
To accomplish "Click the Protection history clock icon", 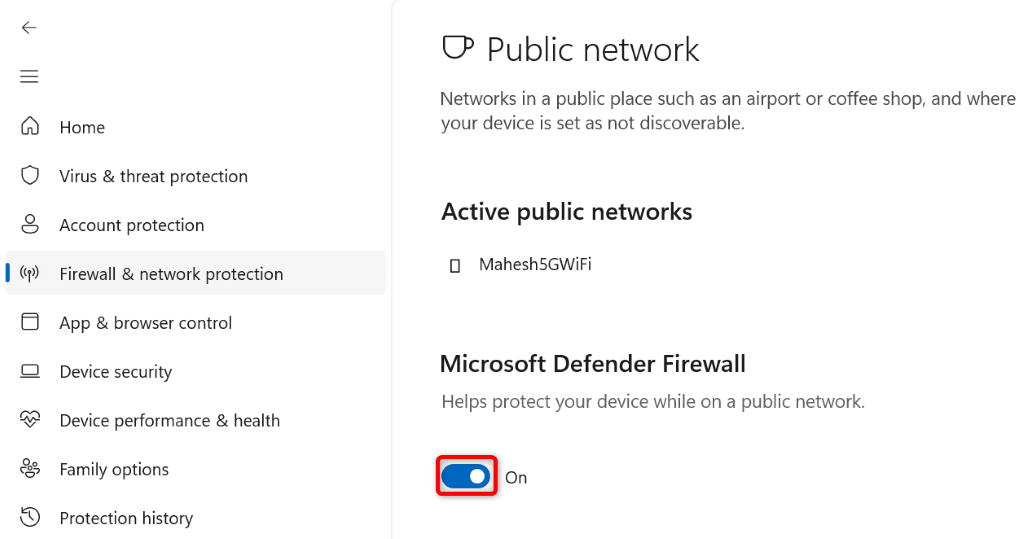I will 30,517.
